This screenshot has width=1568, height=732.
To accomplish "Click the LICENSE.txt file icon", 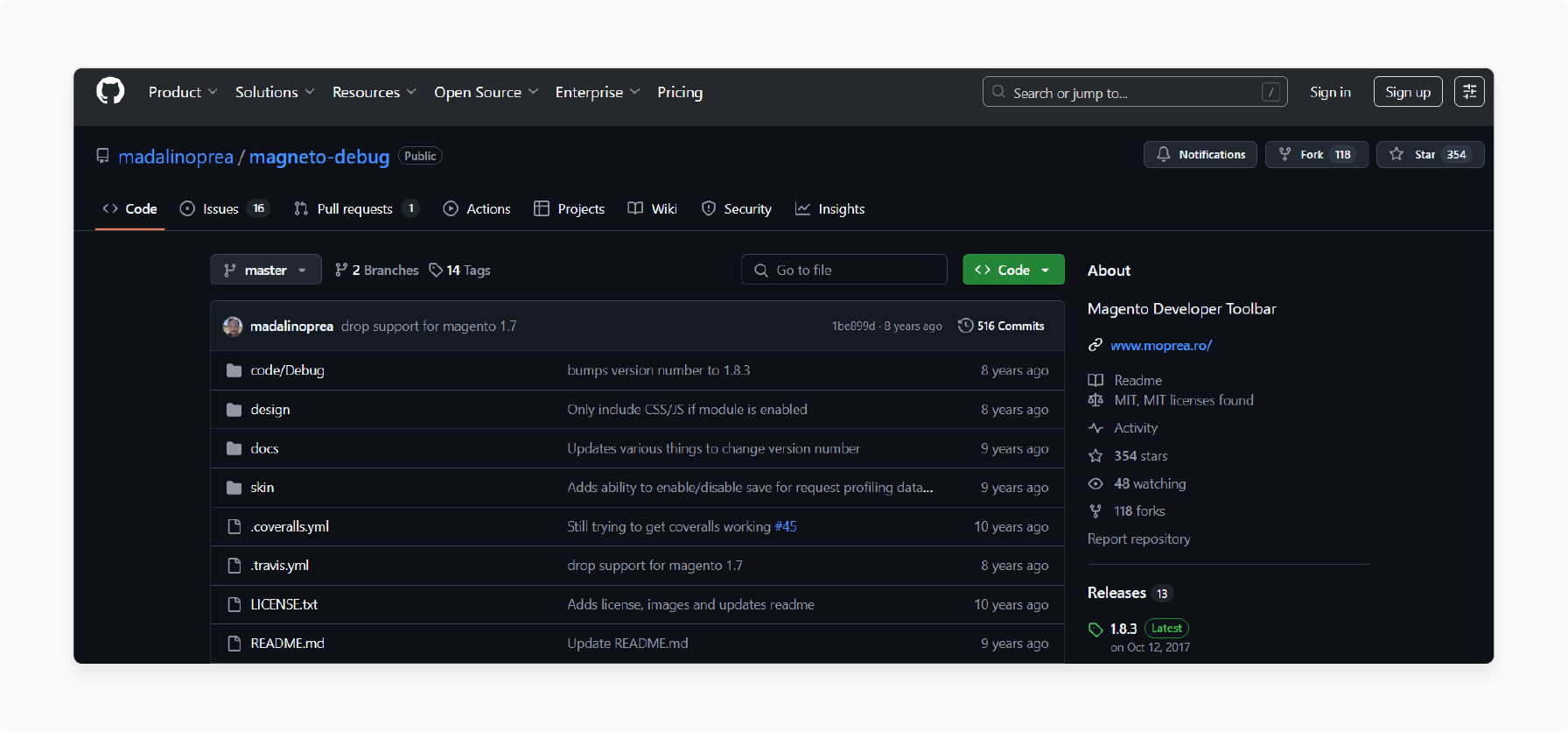I will pyautogui.click(x=234, y=604).
